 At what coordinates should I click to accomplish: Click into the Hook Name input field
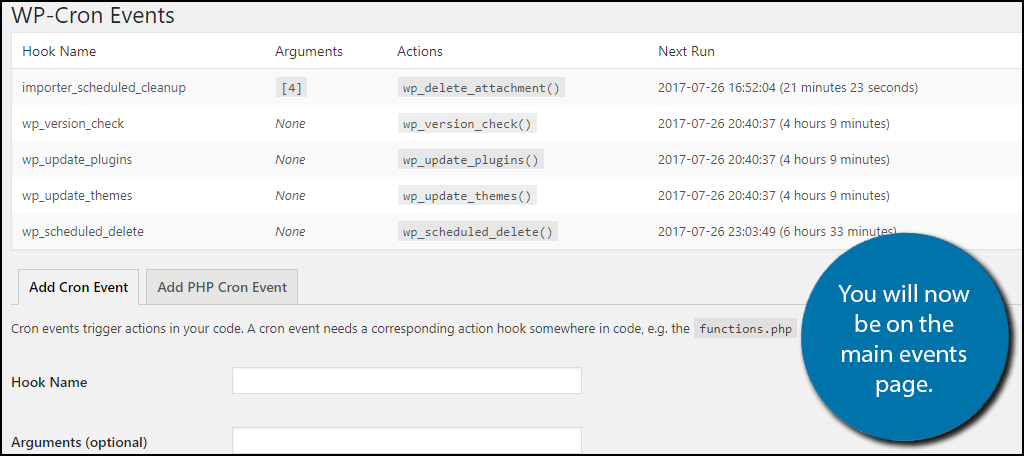pyautogui.click(x=406, y=381)
